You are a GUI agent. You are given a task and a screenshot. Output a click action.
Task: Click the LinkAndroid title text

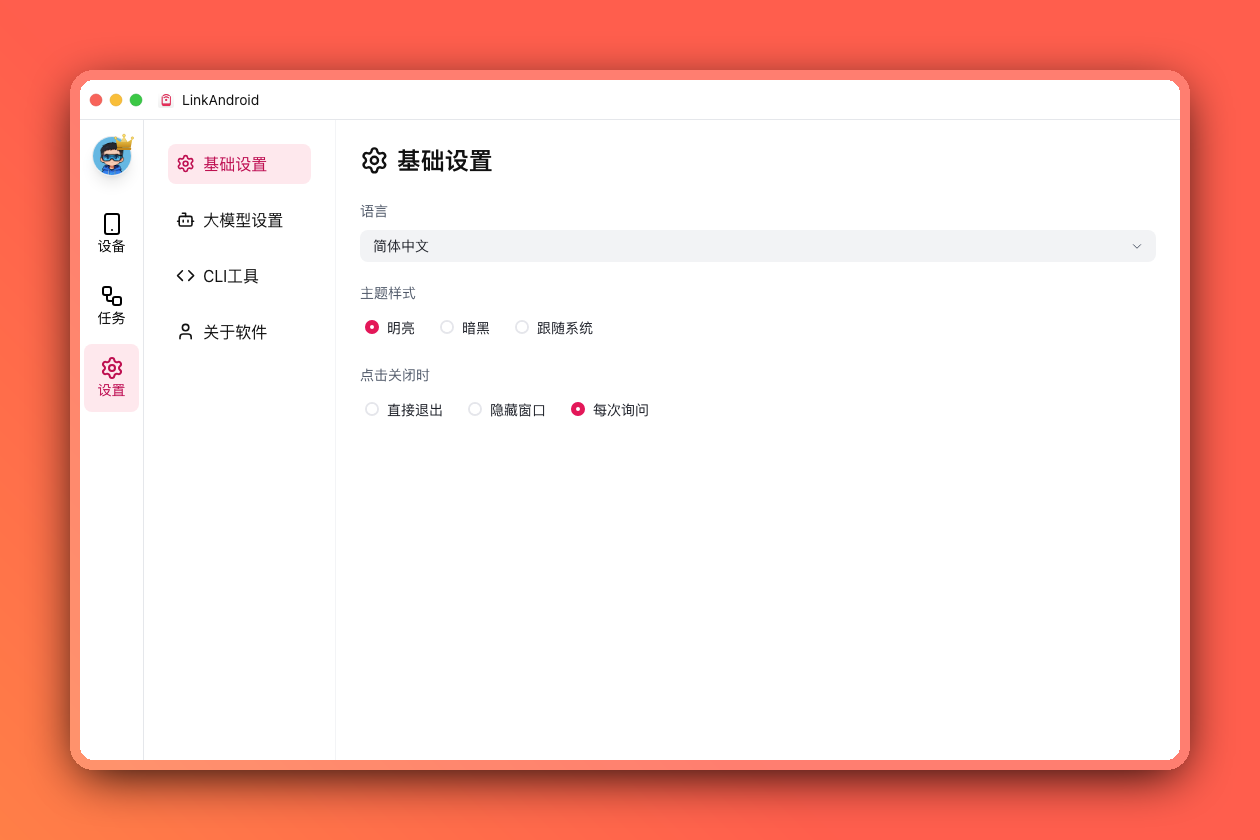click(220, 100)
